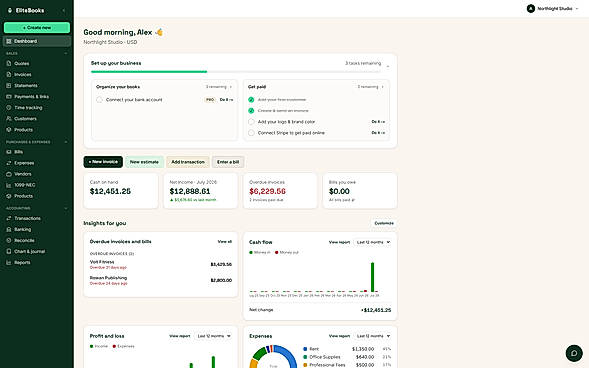
Task: Collapse the Sales section in sidebar
Action: [x=66, y=53]
